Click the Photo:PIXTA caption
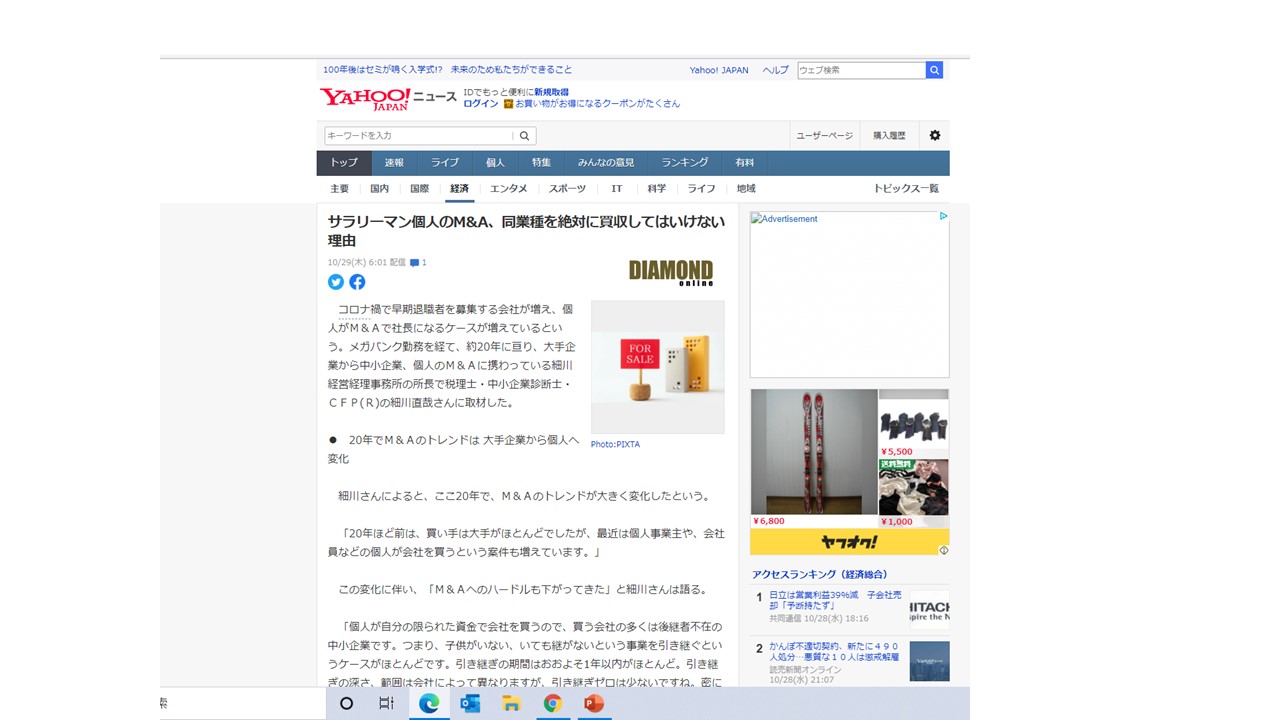 click(x=615, y=444)
